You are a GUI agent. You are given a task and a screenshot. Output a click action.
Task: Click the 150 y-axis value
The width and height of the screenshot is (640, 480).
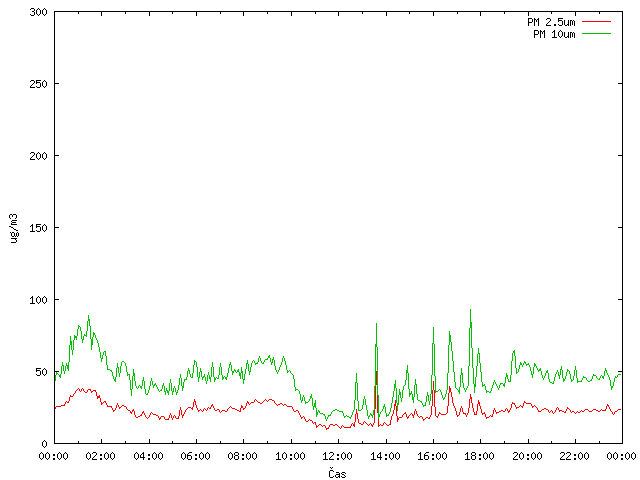tap(38, 228)
